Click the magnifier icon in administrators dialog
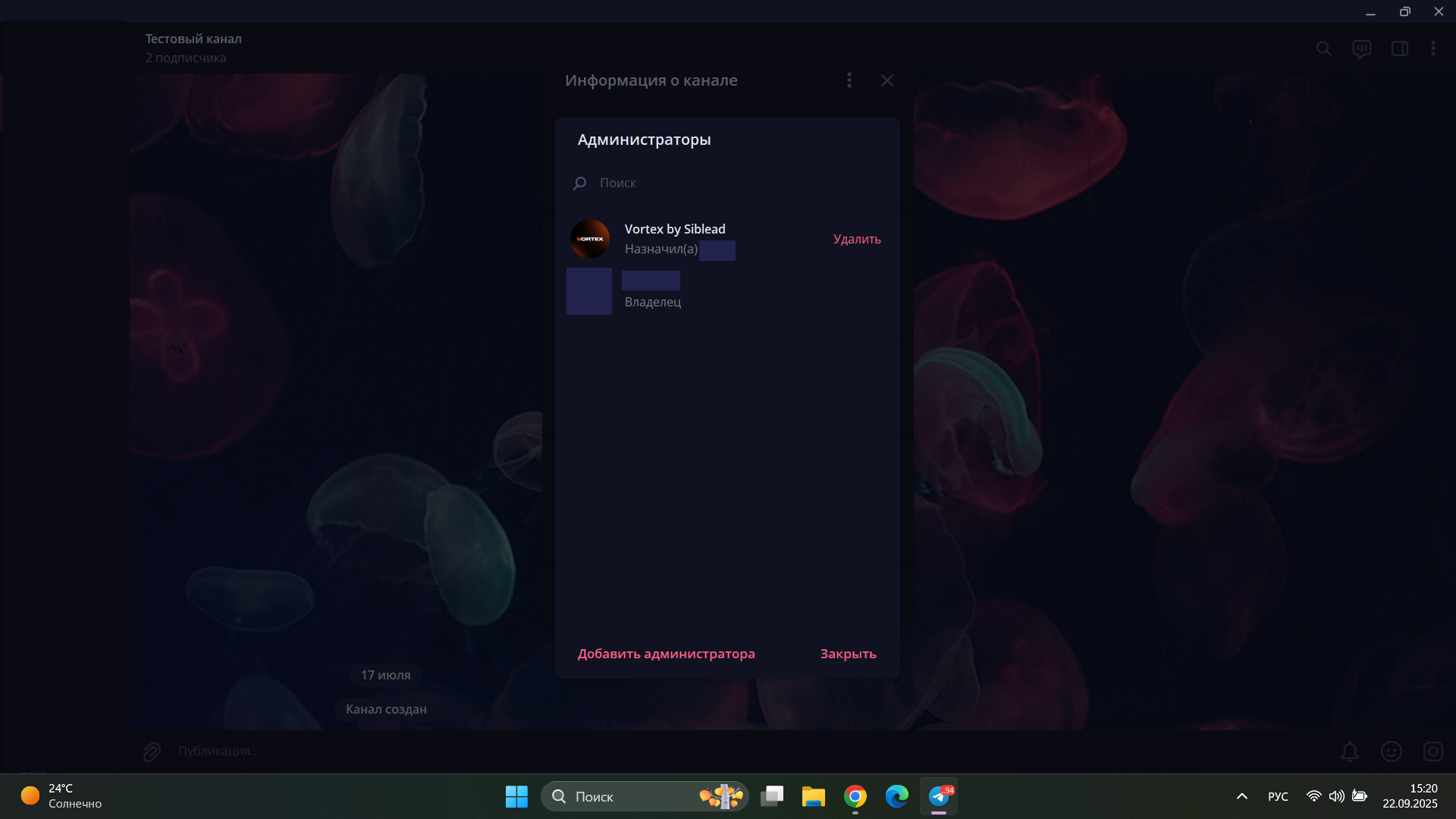This screenshot has height=819, width=1456. click(x=580, y=183)
